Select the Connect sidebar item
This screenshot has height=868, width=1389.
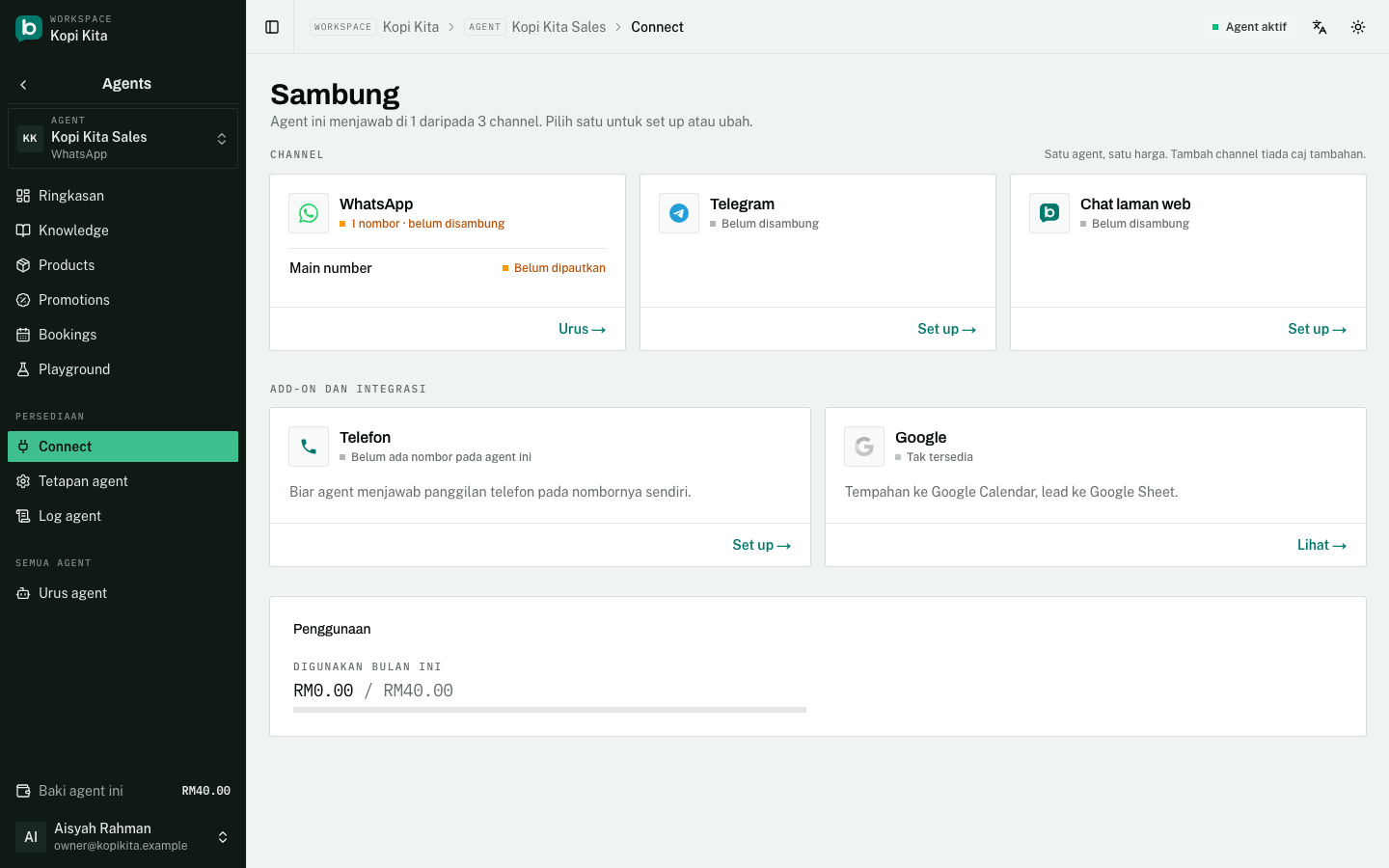pyautogui.click(x=123, y=447)
